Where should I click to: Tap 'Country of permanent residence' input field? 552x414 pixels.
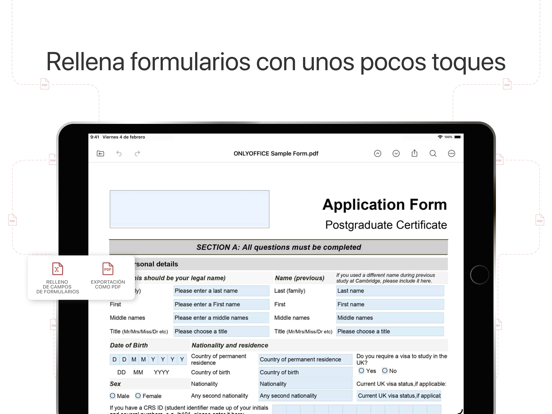point(305,359)
